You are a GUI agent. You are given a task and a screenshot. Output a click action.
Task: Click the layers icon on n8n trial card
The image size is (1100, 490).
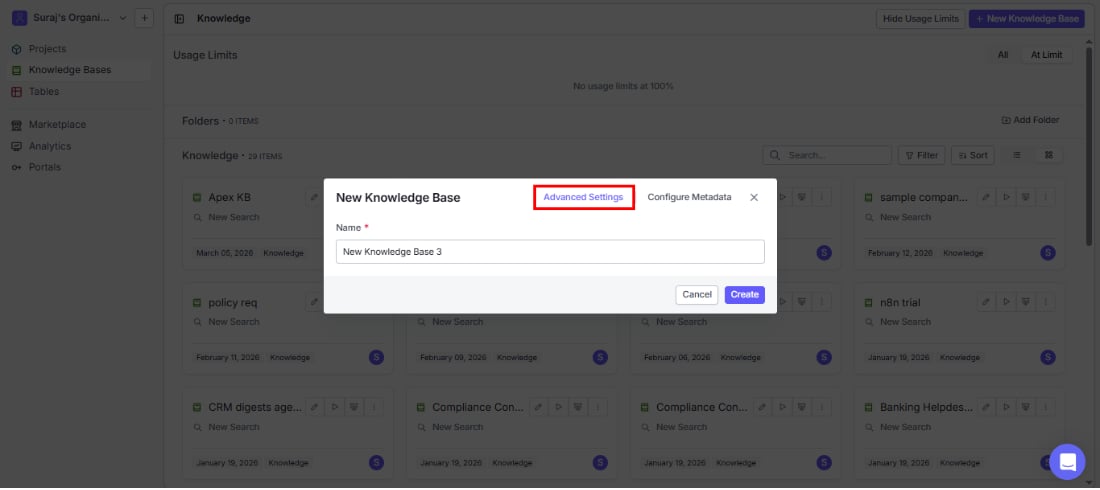1026,303
